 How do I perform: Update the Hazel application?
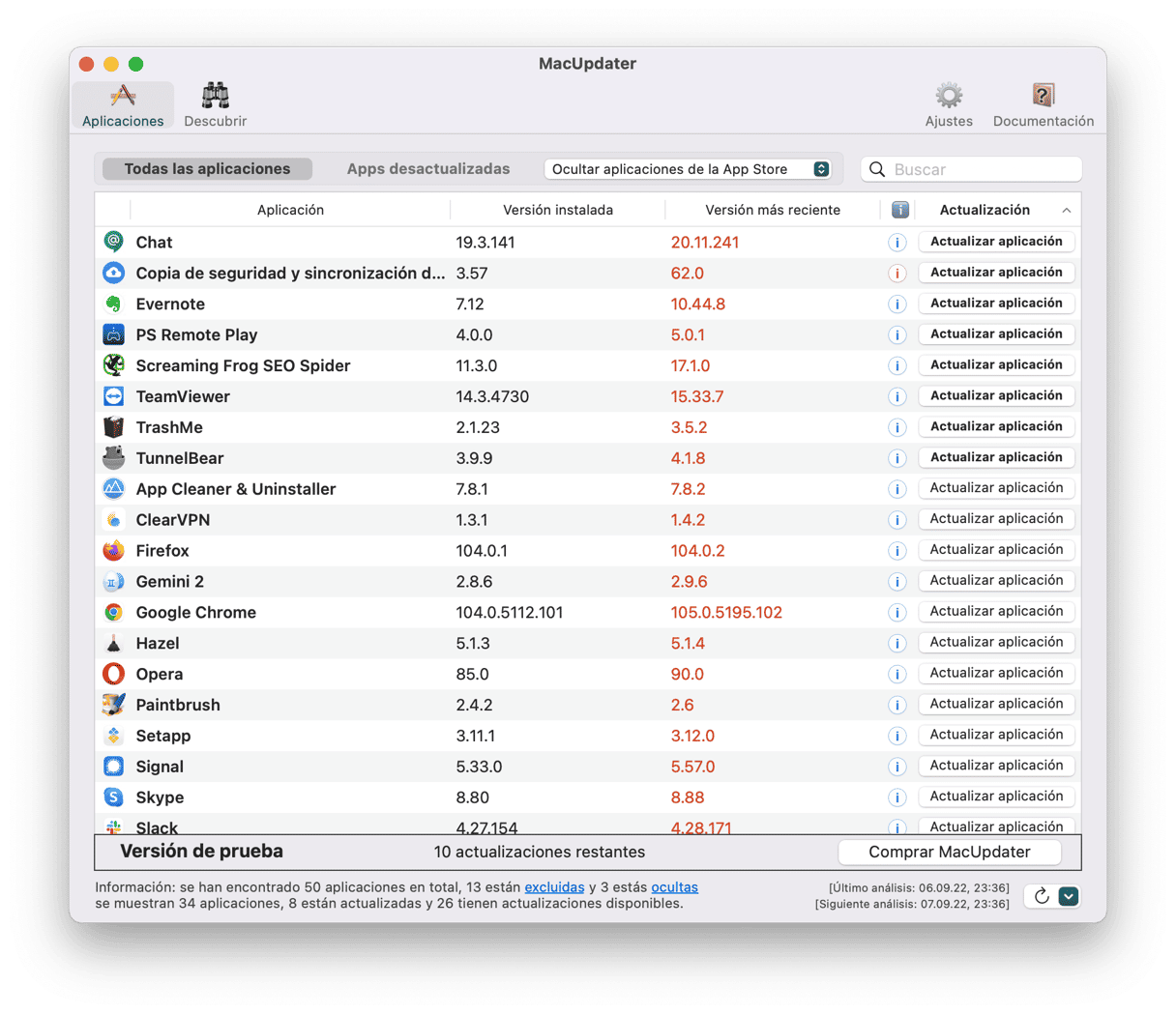click(x=996, y=643)
